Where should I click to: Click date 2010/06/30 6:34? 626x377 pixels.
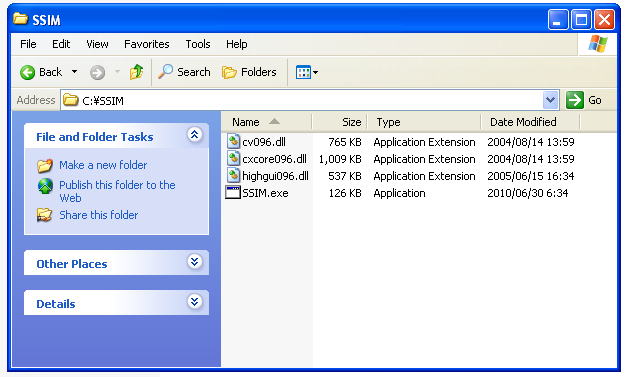click(x=527, y=193)
